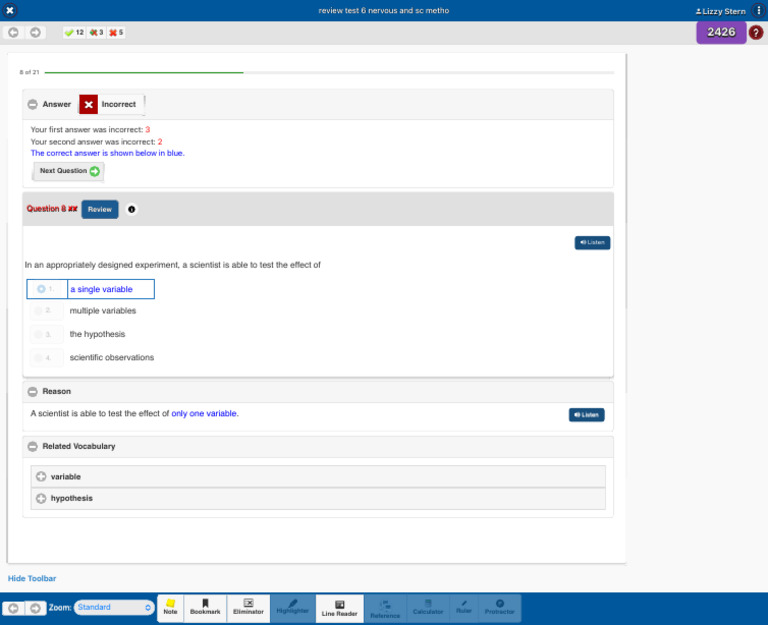Open the options menu beside Lizzy Stern
Viewport: 768px width, 625px height.
[x=759, y=10]
